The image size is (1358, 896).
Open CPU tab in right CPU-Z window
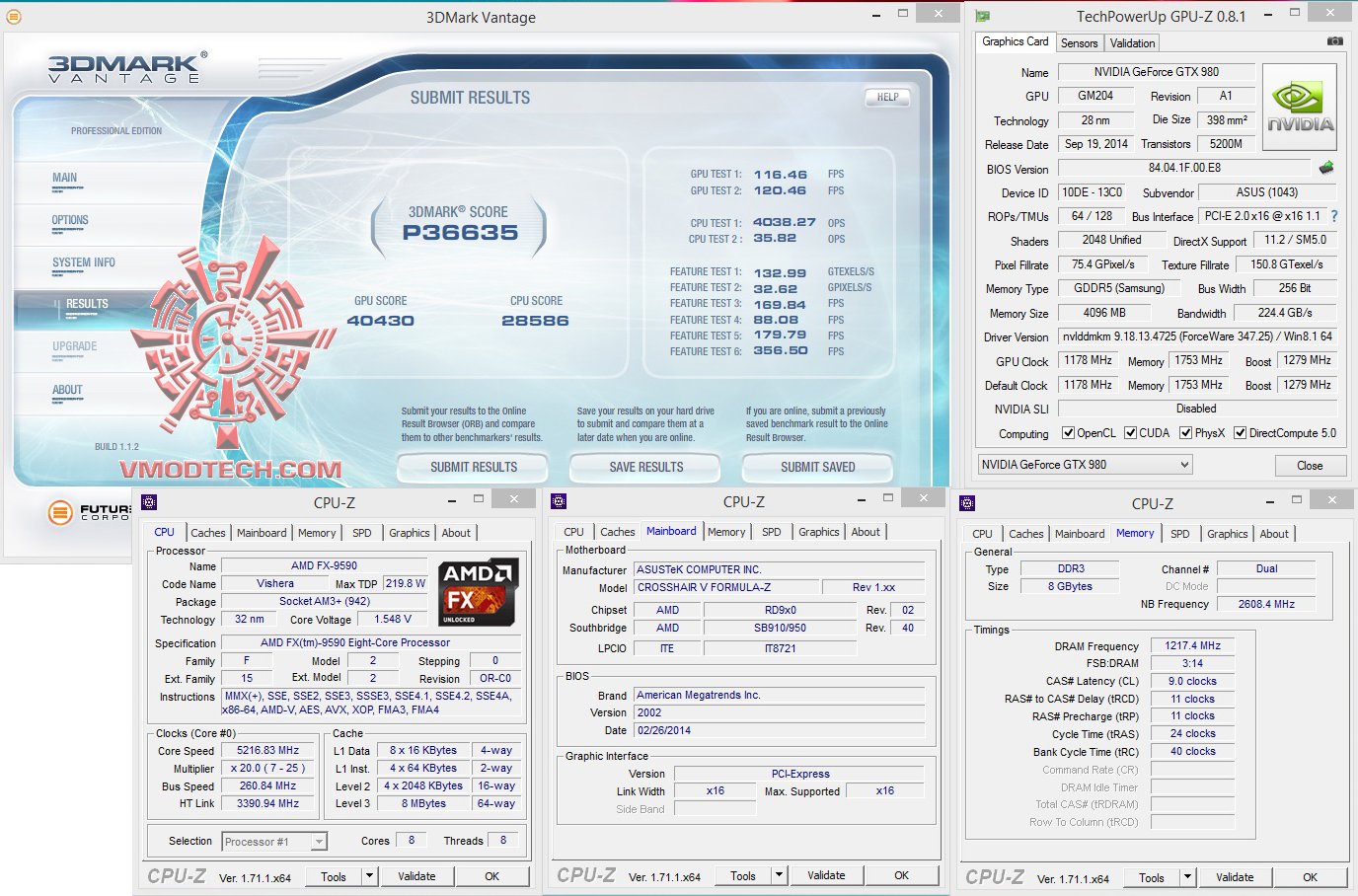pos(982,534)
